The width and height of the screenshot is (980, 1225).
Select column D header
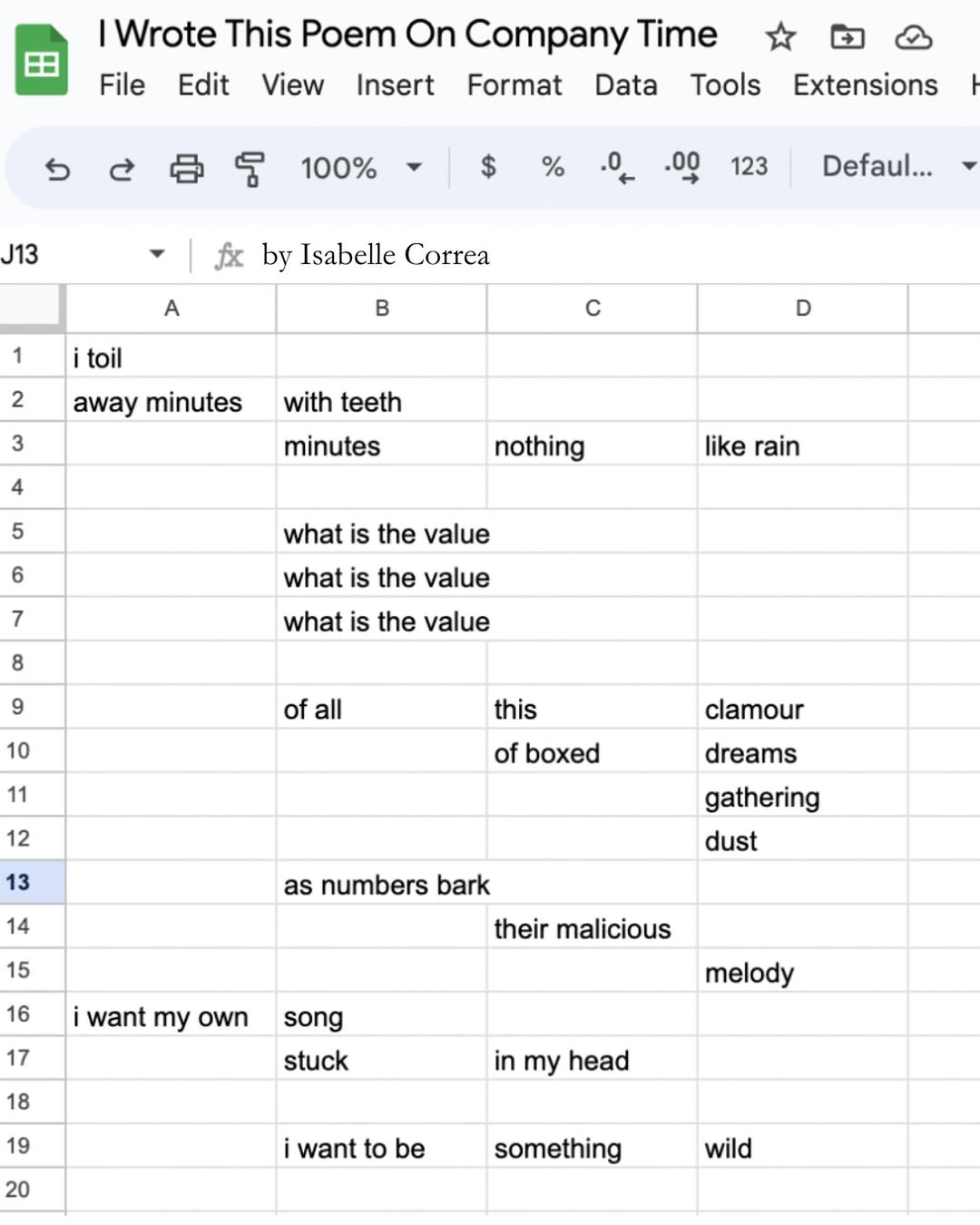[803, 309]
